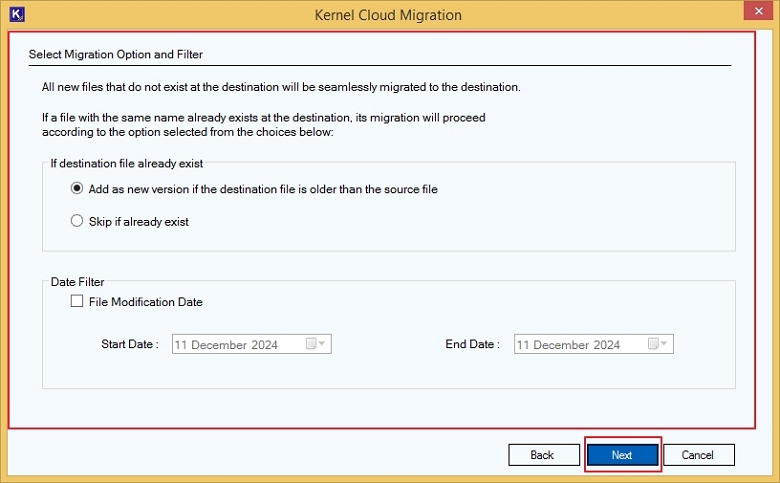Enable the File Modification Date checkbox
The image size is (780, 483).
point(77,301)
